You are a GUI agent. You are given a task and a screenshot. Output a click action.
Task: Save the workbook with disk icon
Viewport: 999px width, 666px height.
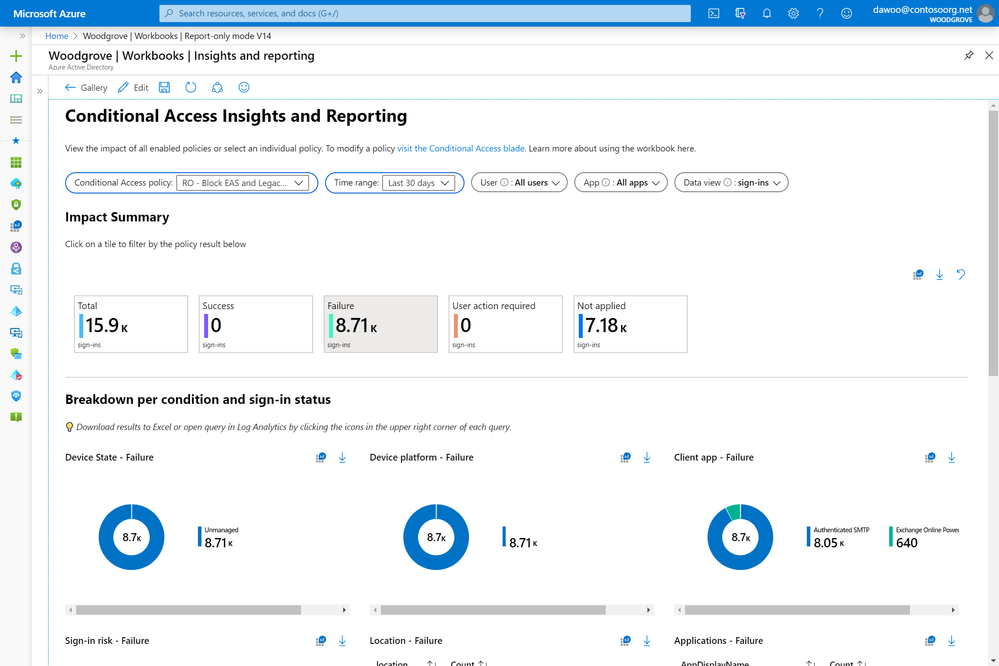(164, 87)
